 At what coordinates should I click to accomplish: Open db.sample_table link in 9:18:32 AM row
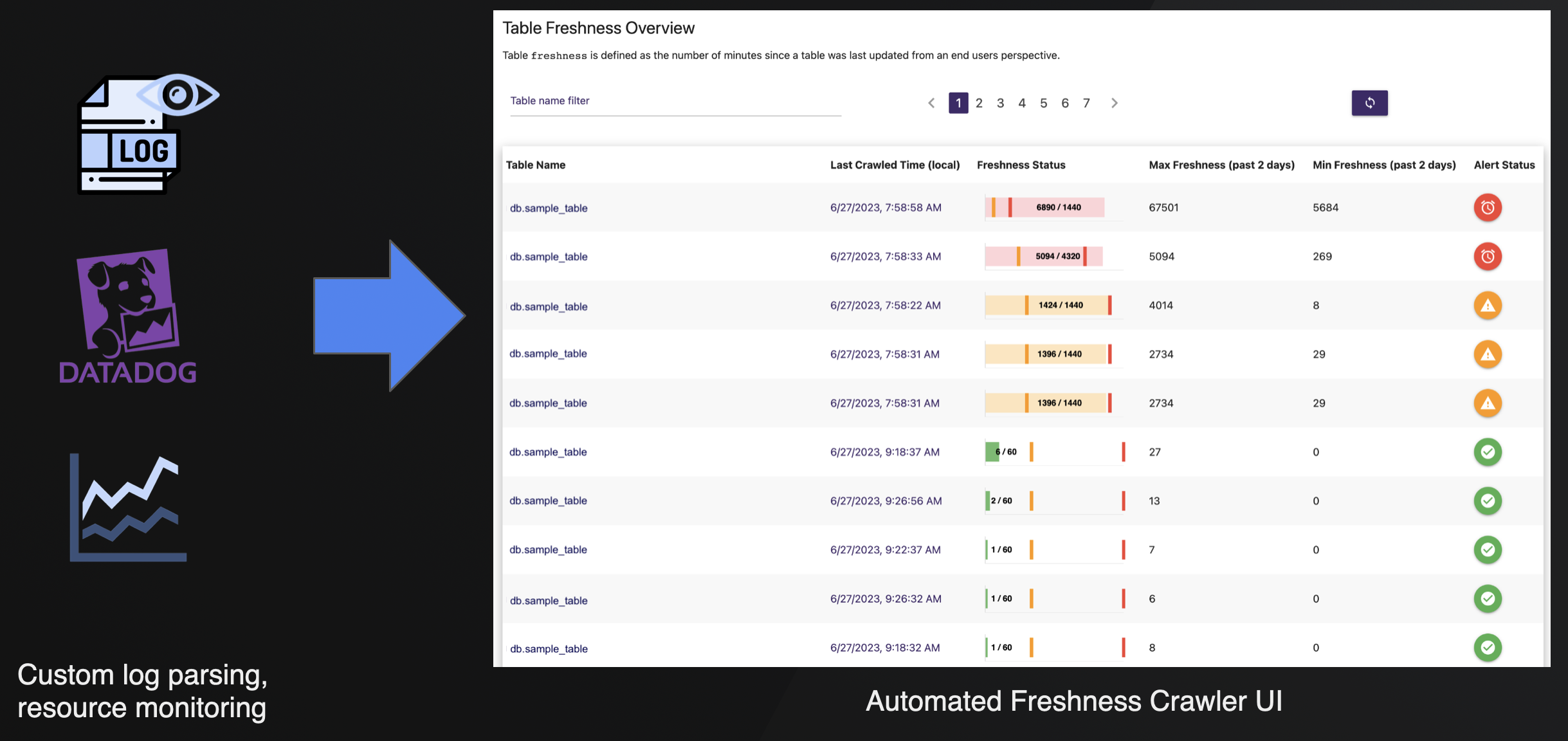(549, 649)
